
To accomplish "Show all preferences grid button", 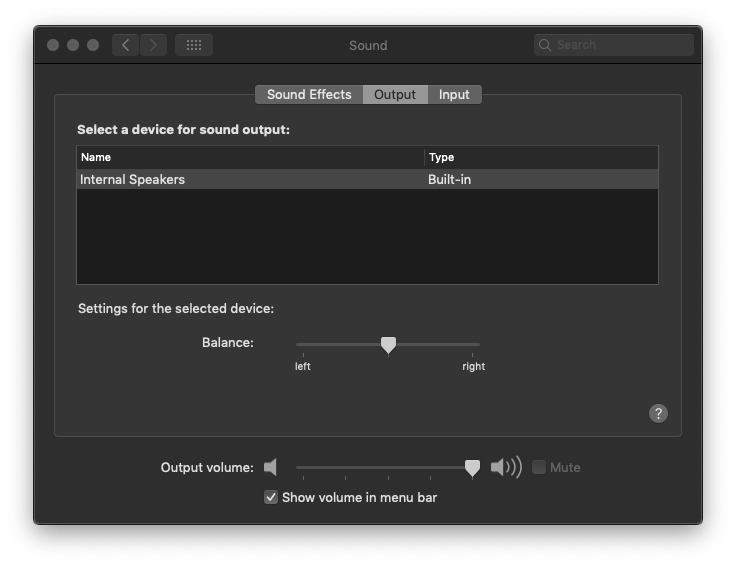I will [x=194, y=45].
